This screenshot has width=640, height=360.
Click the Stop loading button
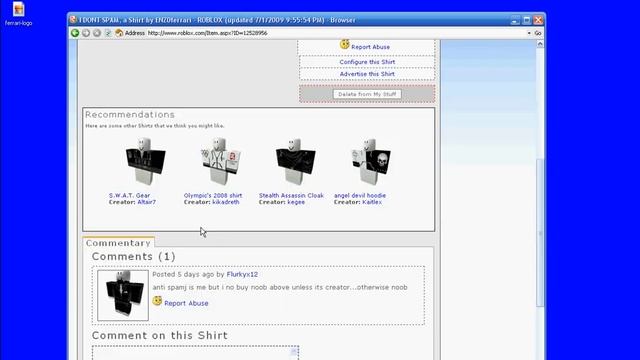pyautogui.click(x=97, y=33)
